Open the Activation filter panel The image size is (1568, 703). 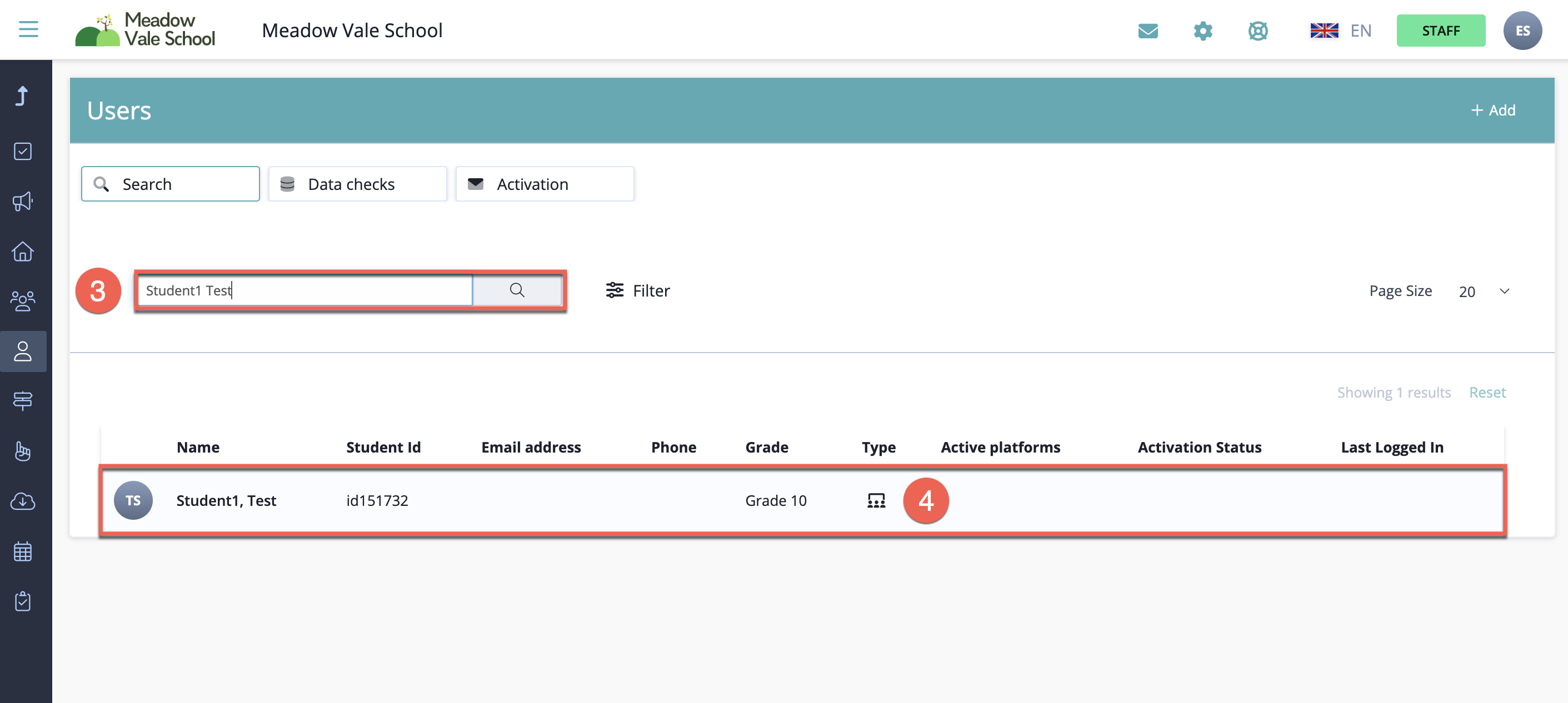(x=544, y=184)
